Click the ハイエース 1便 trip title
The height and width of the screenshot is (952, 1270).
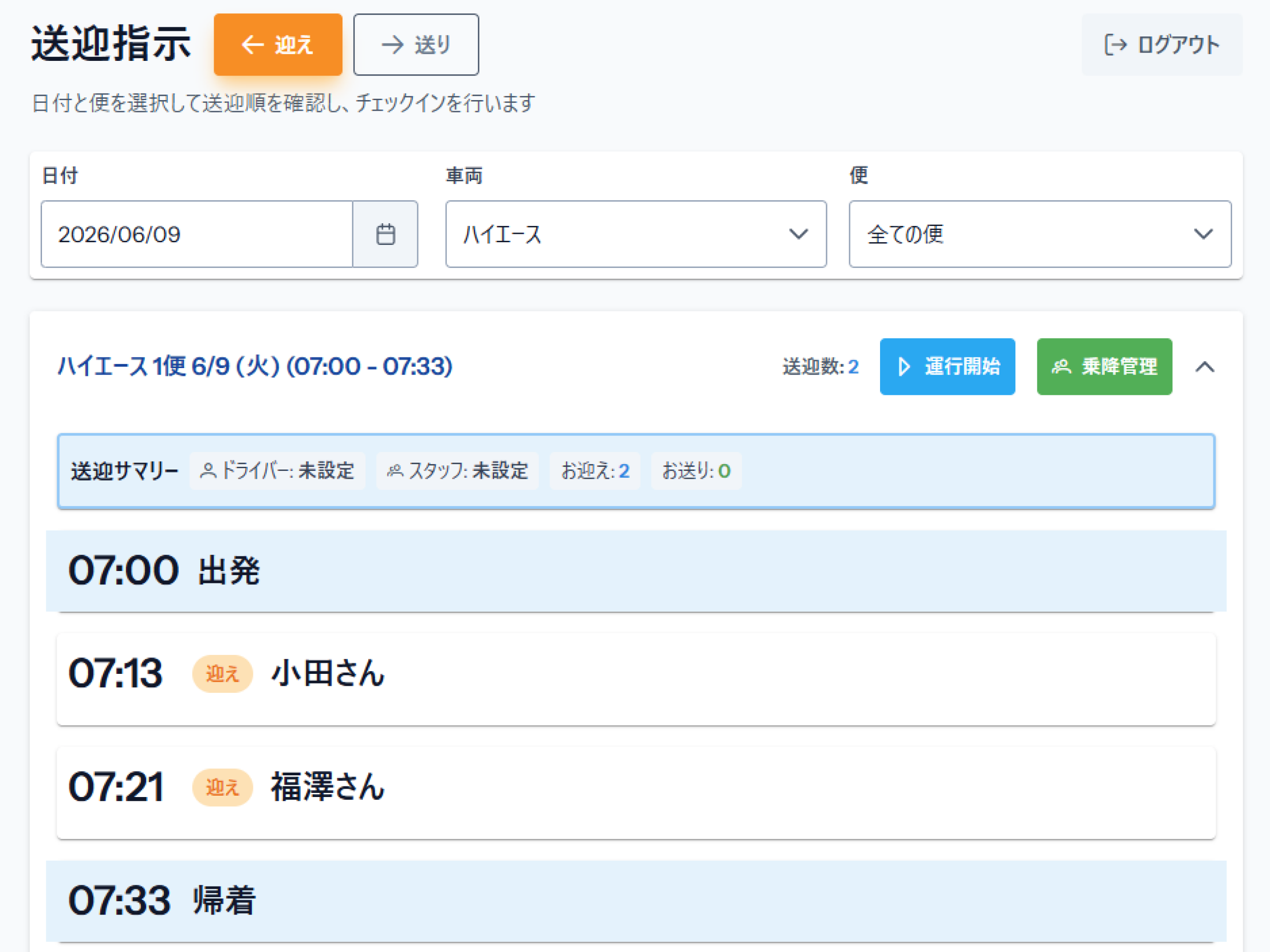point(255,367)
